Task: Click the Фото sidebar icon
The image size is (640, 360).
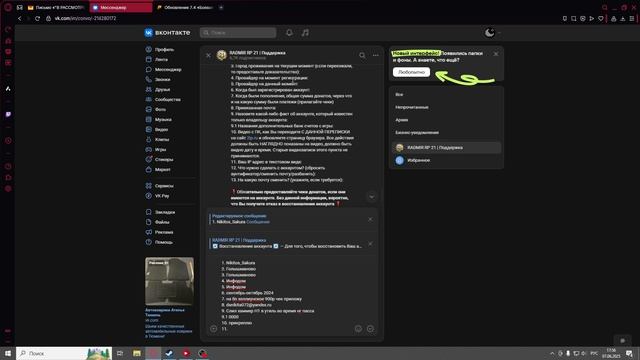Action: [149, 109]
